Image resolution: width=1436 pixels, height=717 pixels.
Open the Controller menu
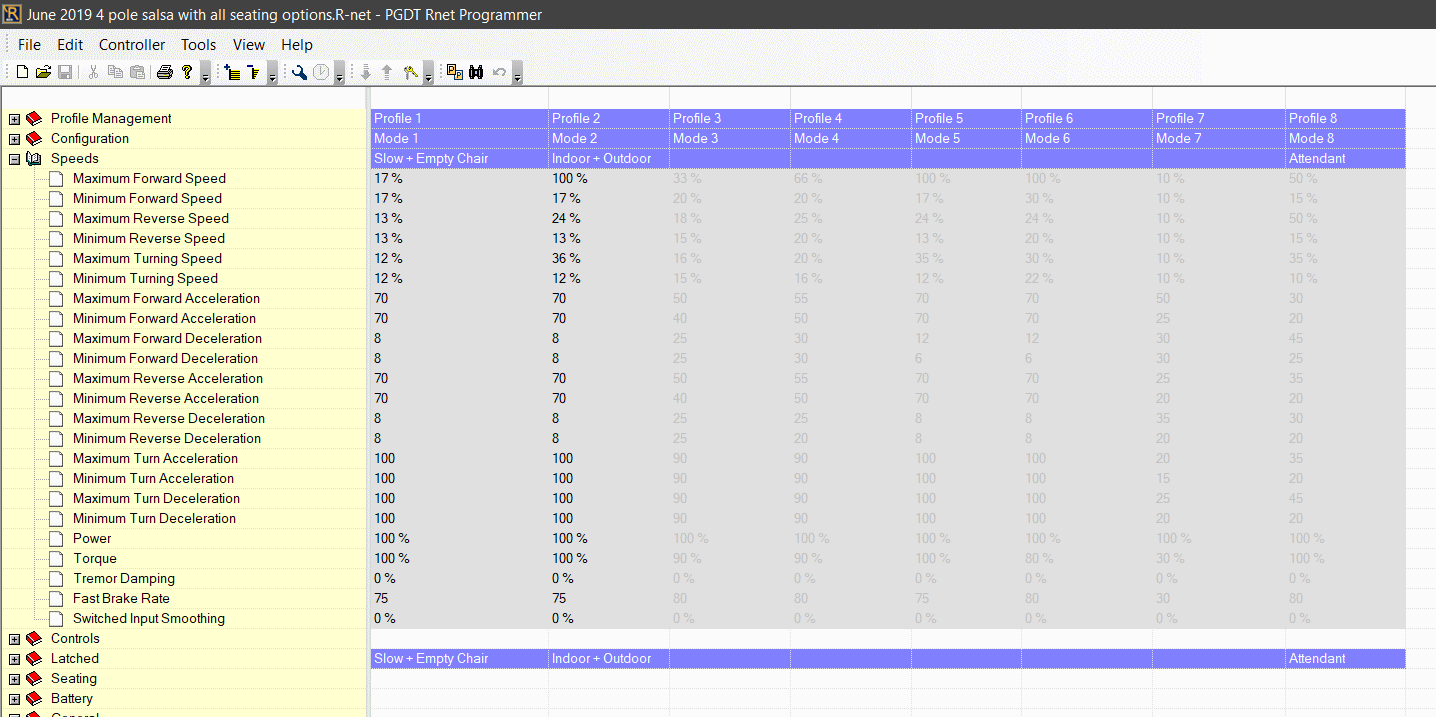pyautogui.click(x=132, y=45)
